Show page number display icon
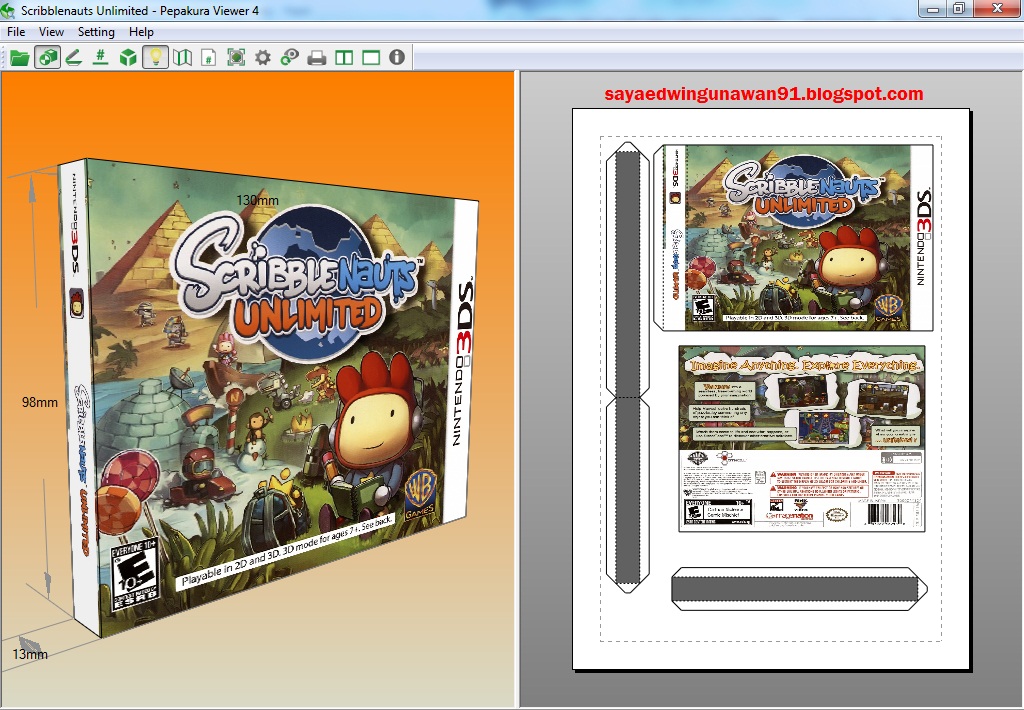The height and width of the screenshot is (710, 1024). tap(206, 57)
